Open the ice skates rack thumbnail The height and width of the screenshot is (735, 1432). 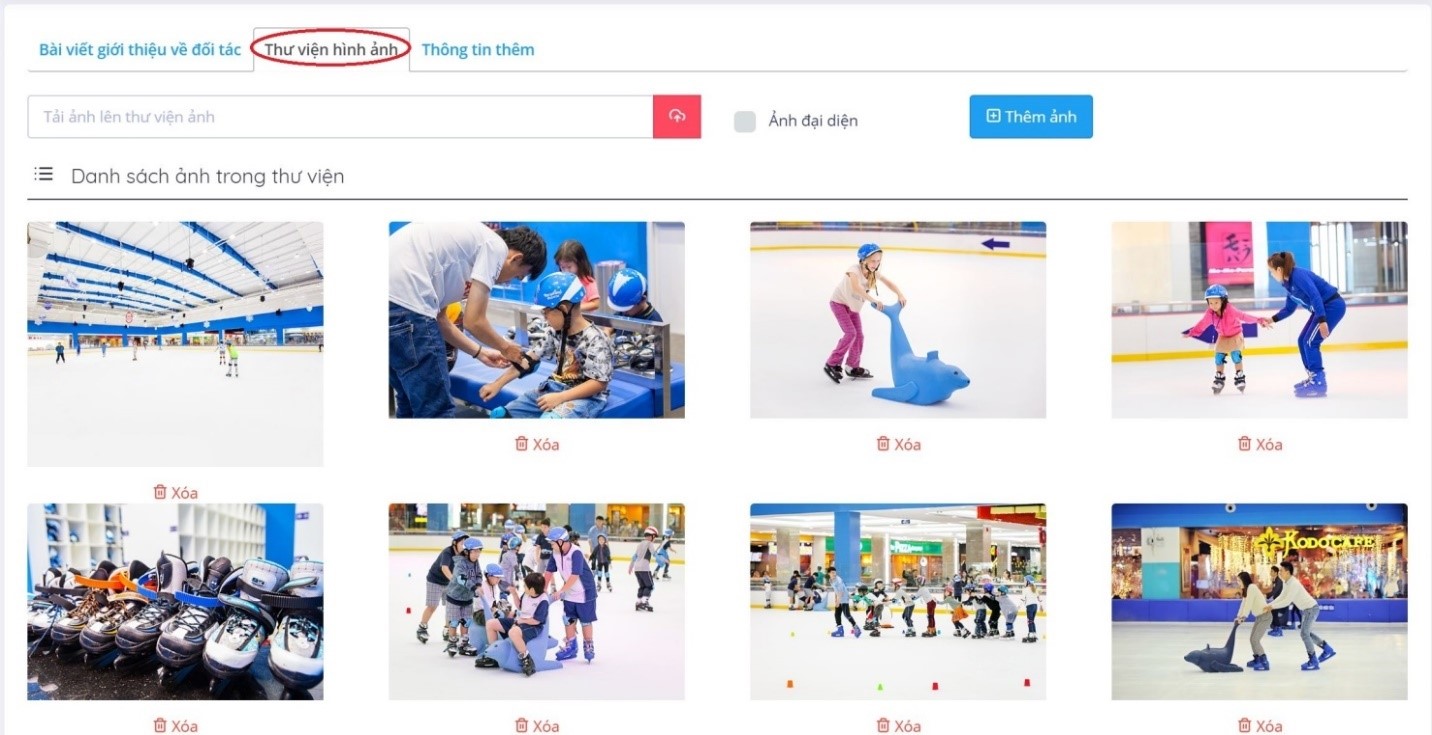[175, 601]
